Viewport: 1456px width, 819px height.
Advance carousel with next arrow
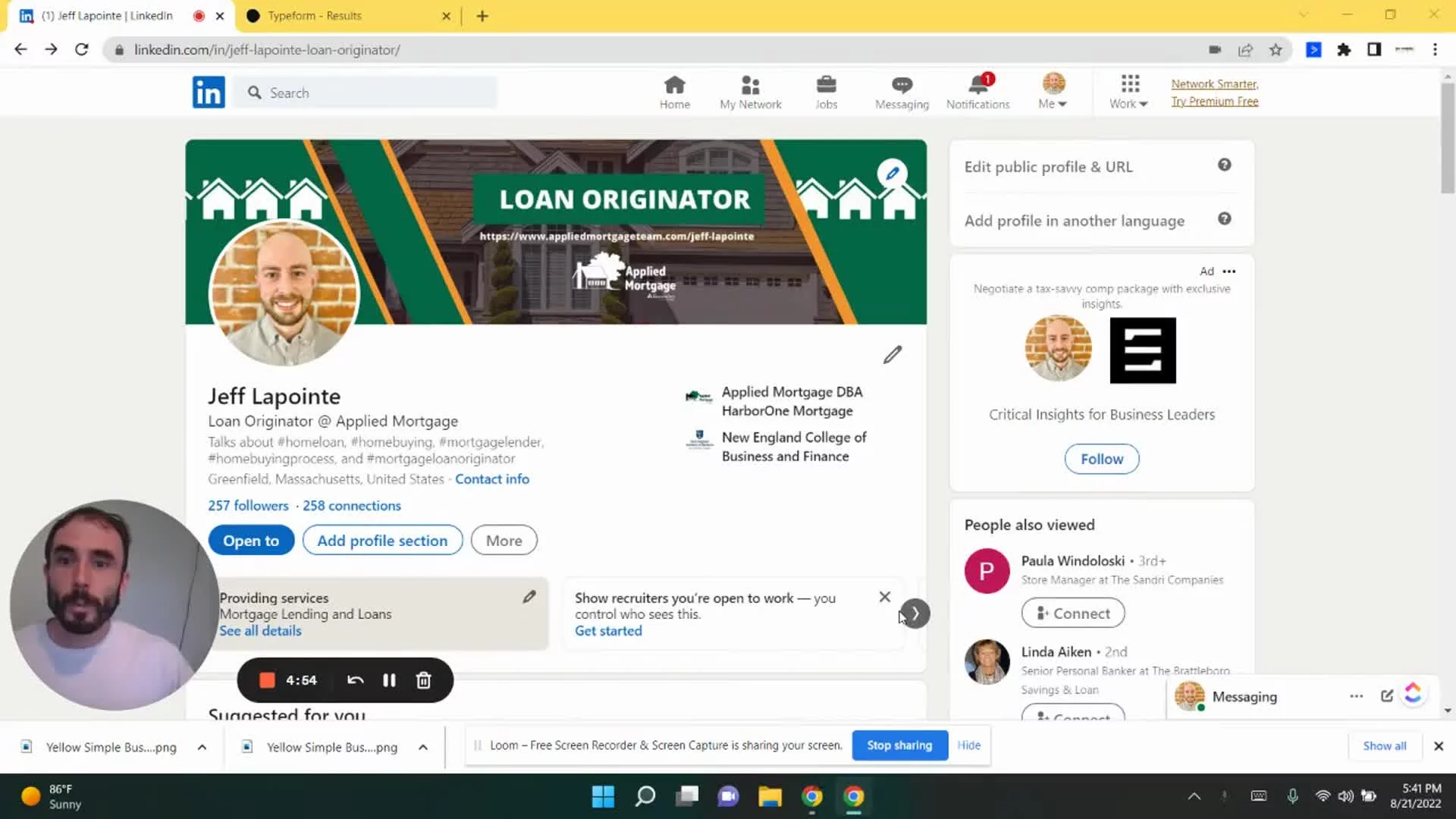[x=915, y=613]
